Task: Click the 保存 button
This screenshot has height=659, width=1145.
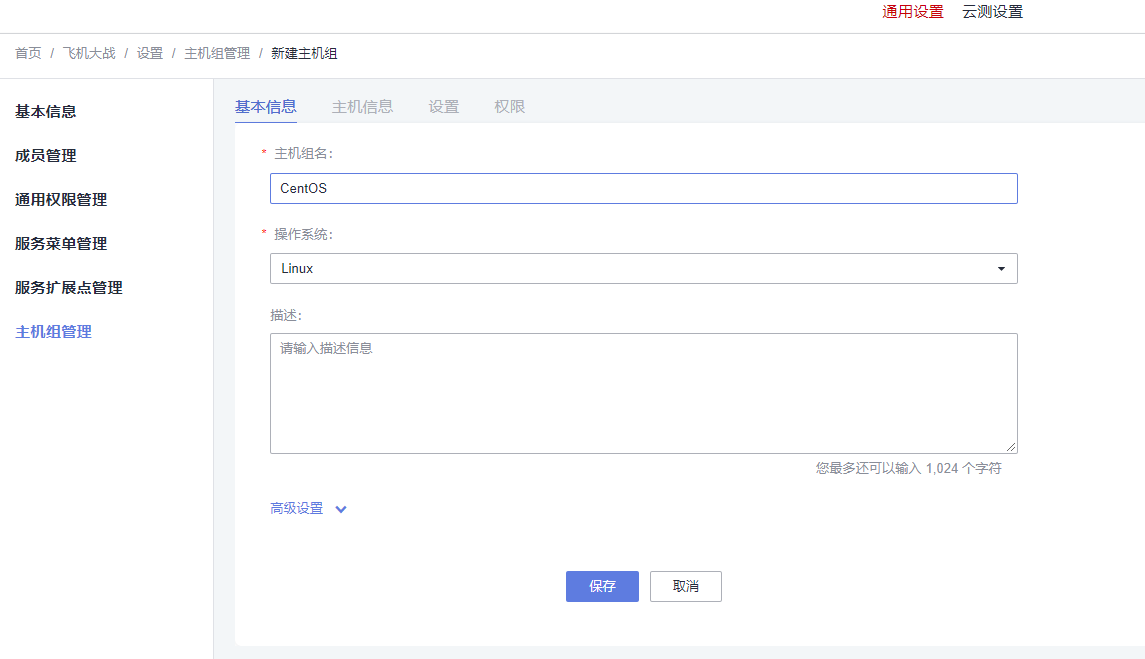Action: (602, 587)
